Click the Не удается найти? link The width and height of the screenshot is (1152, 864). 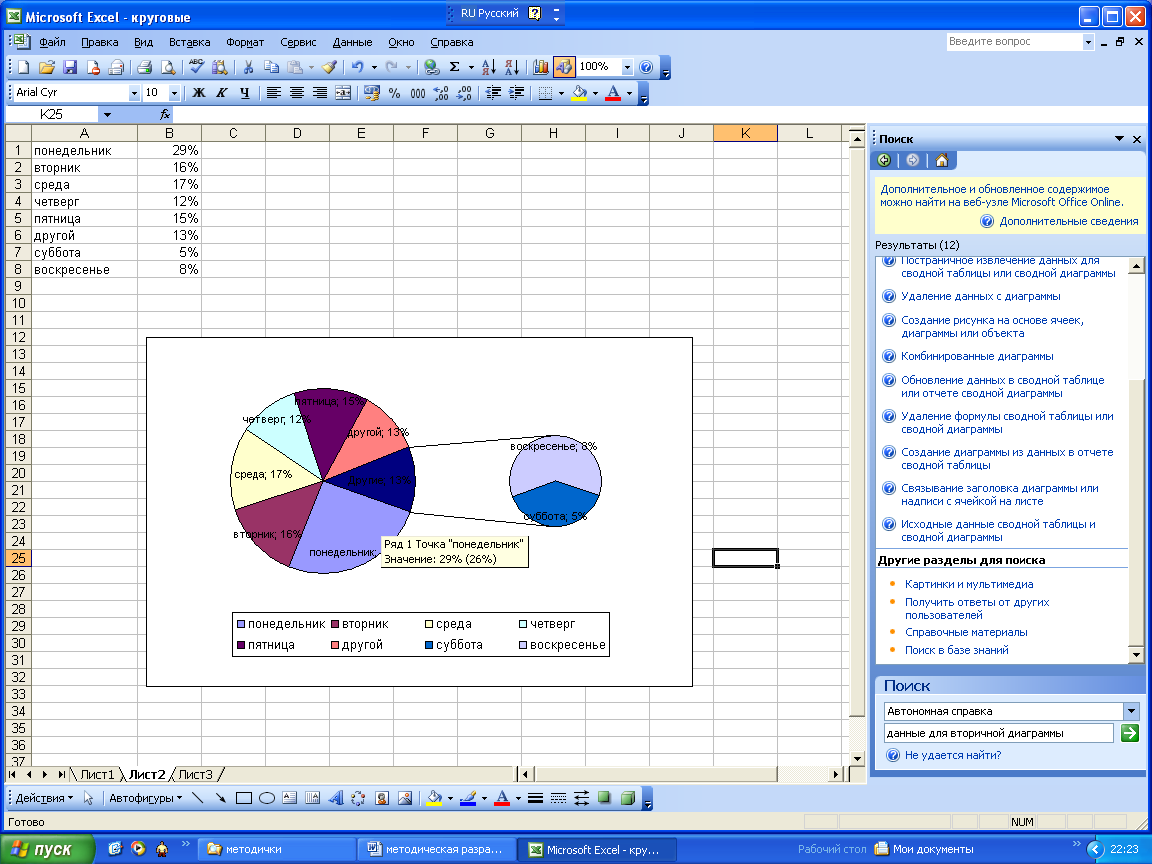point(953,755)
